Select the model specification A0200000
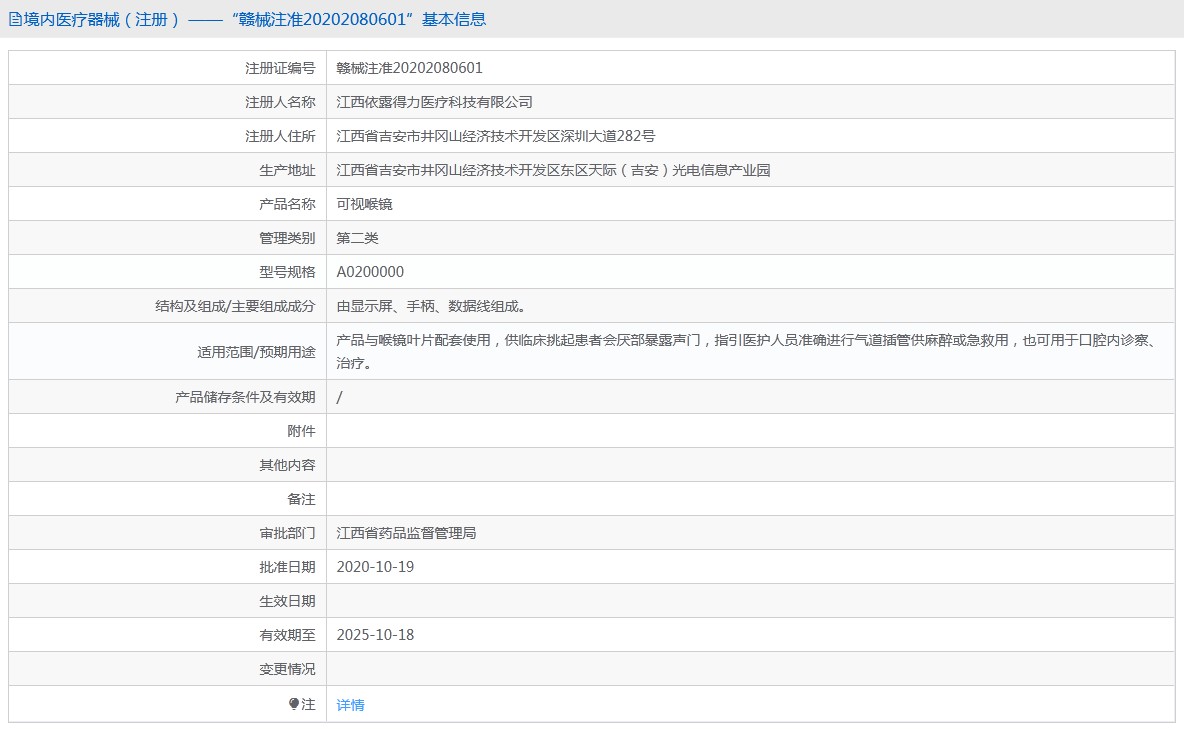This screenshot has height=729, width=1184. (370, 272)
